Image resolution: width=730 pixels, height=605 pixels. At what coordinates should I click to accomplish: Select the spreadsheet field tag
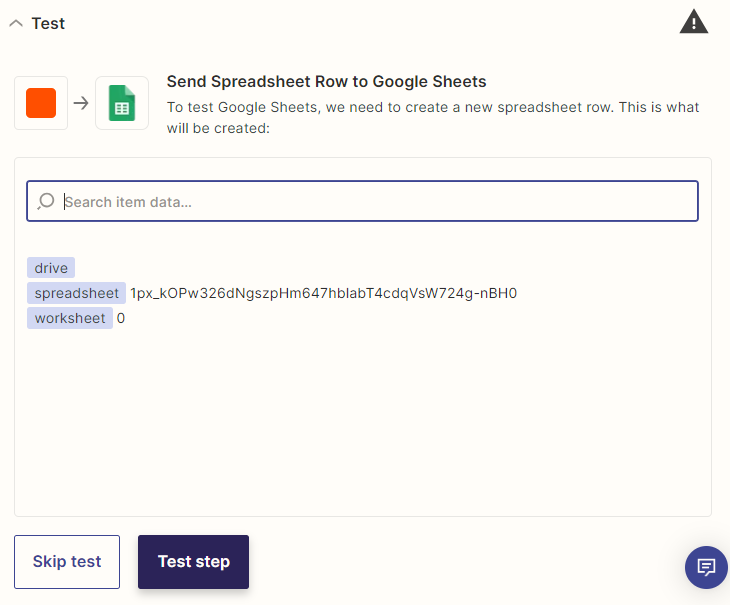[x=77, y=293]
